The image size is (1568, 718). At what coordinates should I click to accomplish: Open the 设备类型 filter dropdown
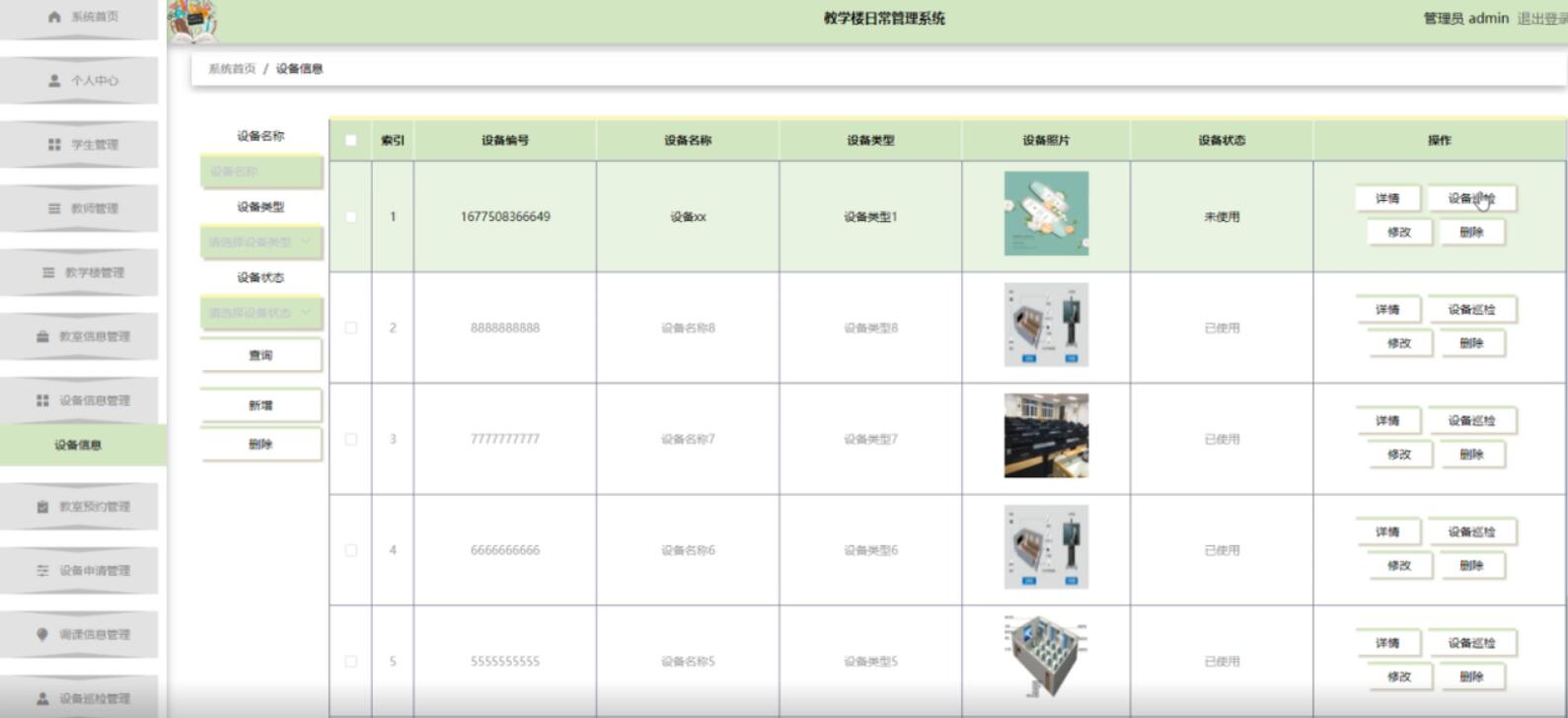tap(261, 243)
